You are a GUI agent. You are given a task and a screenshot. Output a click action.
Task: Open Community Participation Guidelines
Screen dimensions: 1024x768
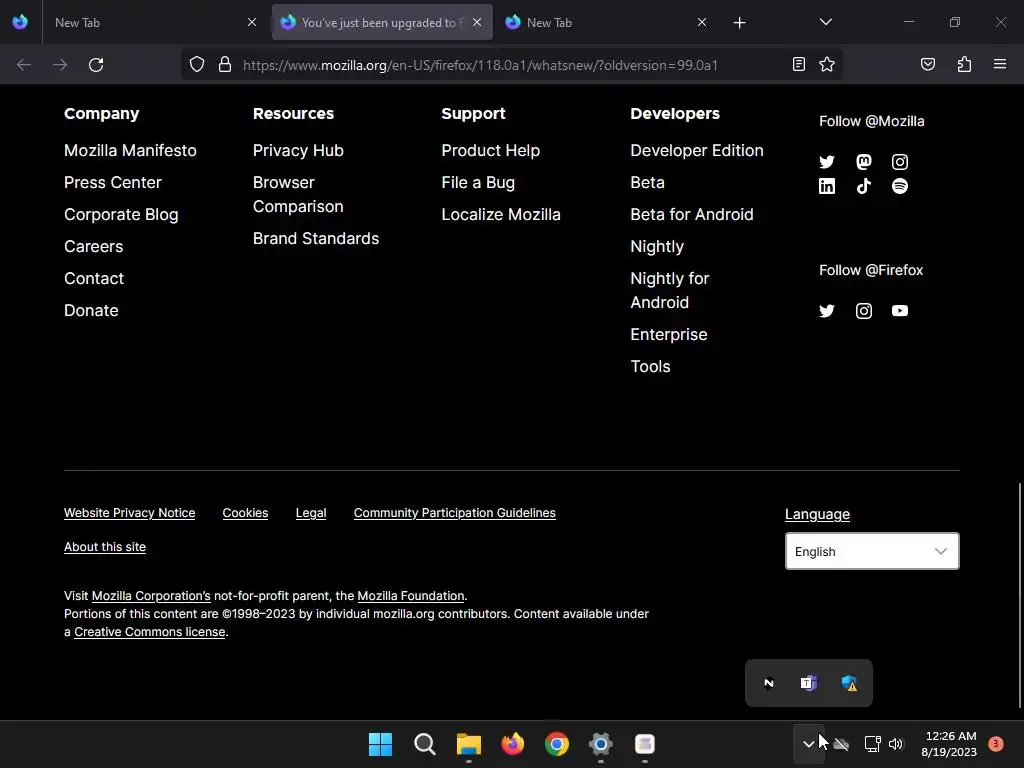click(455, 513)
